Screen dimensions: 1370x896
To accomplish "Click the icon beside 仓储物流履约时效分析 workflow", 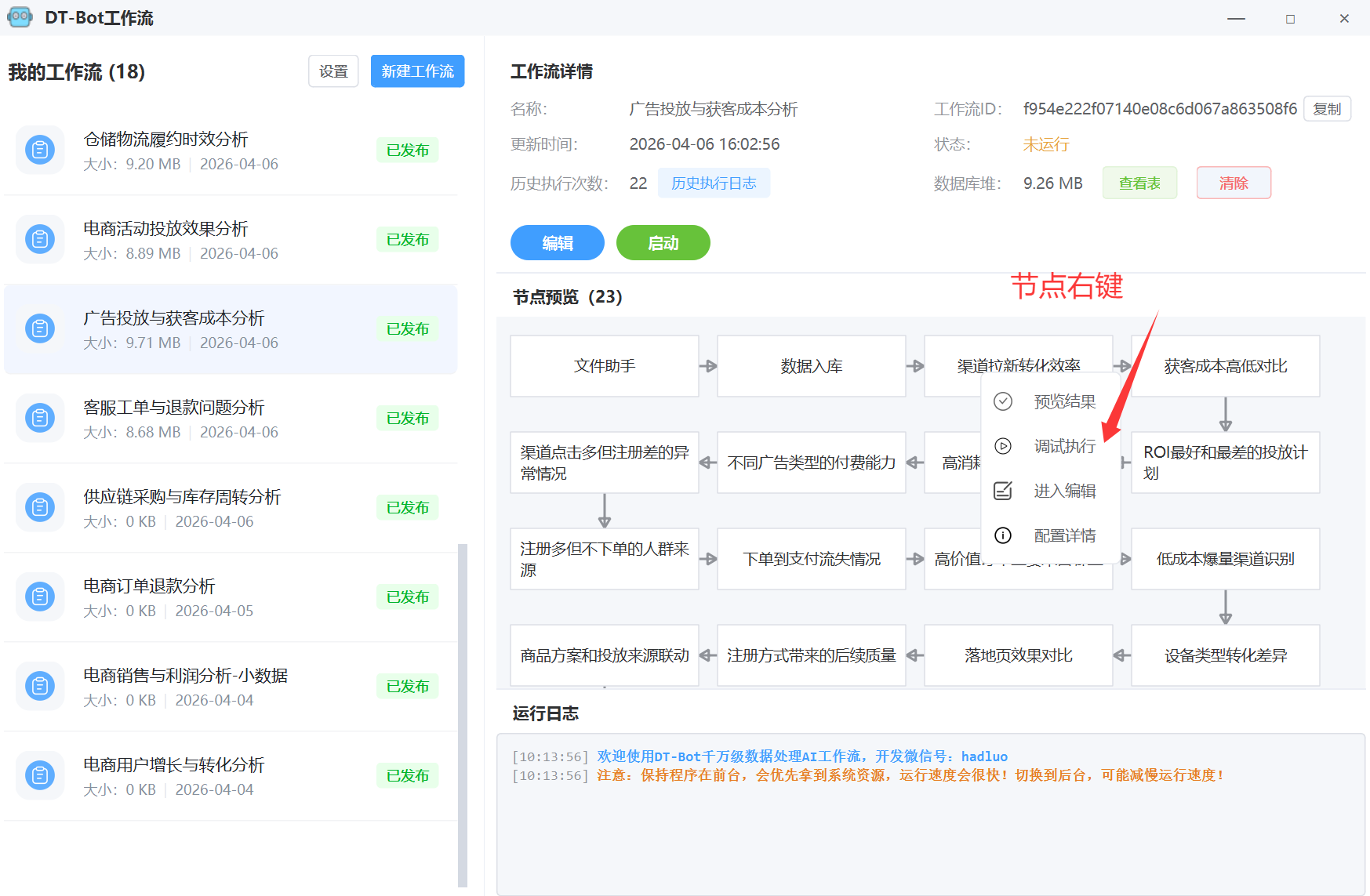I will point(40,150).
